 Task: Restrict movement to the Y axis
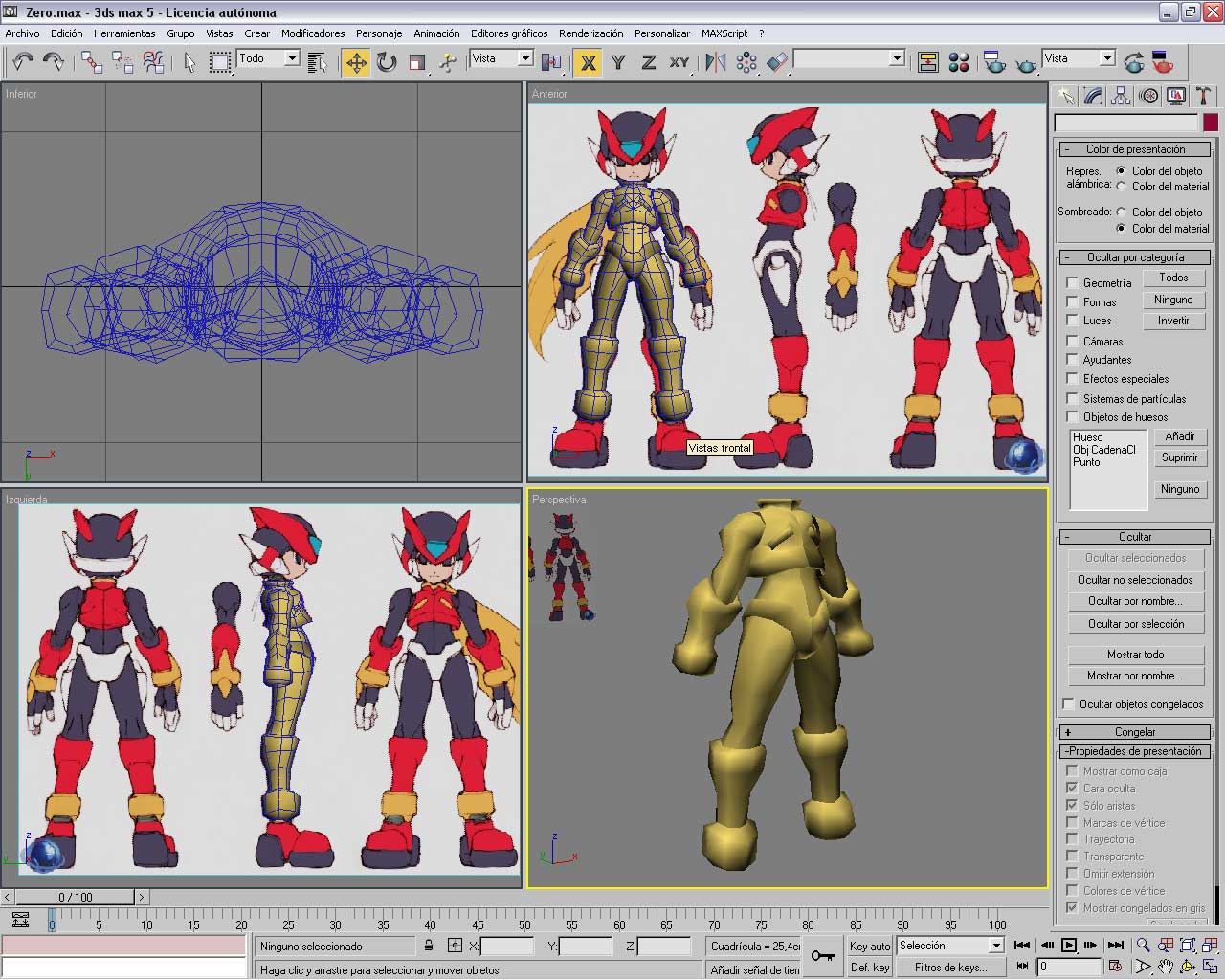point(618,62)
